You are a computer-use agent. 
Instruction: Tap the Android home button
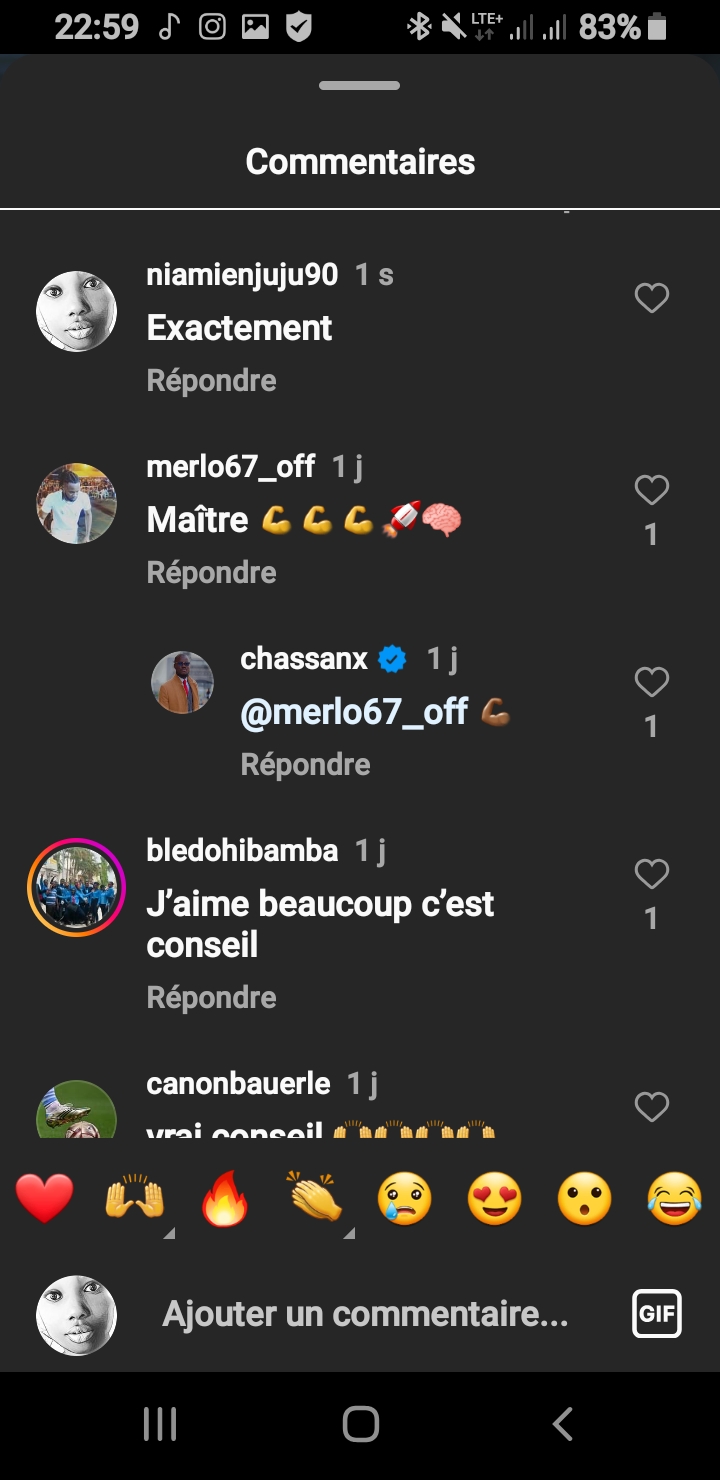[x=360, y=1424]
